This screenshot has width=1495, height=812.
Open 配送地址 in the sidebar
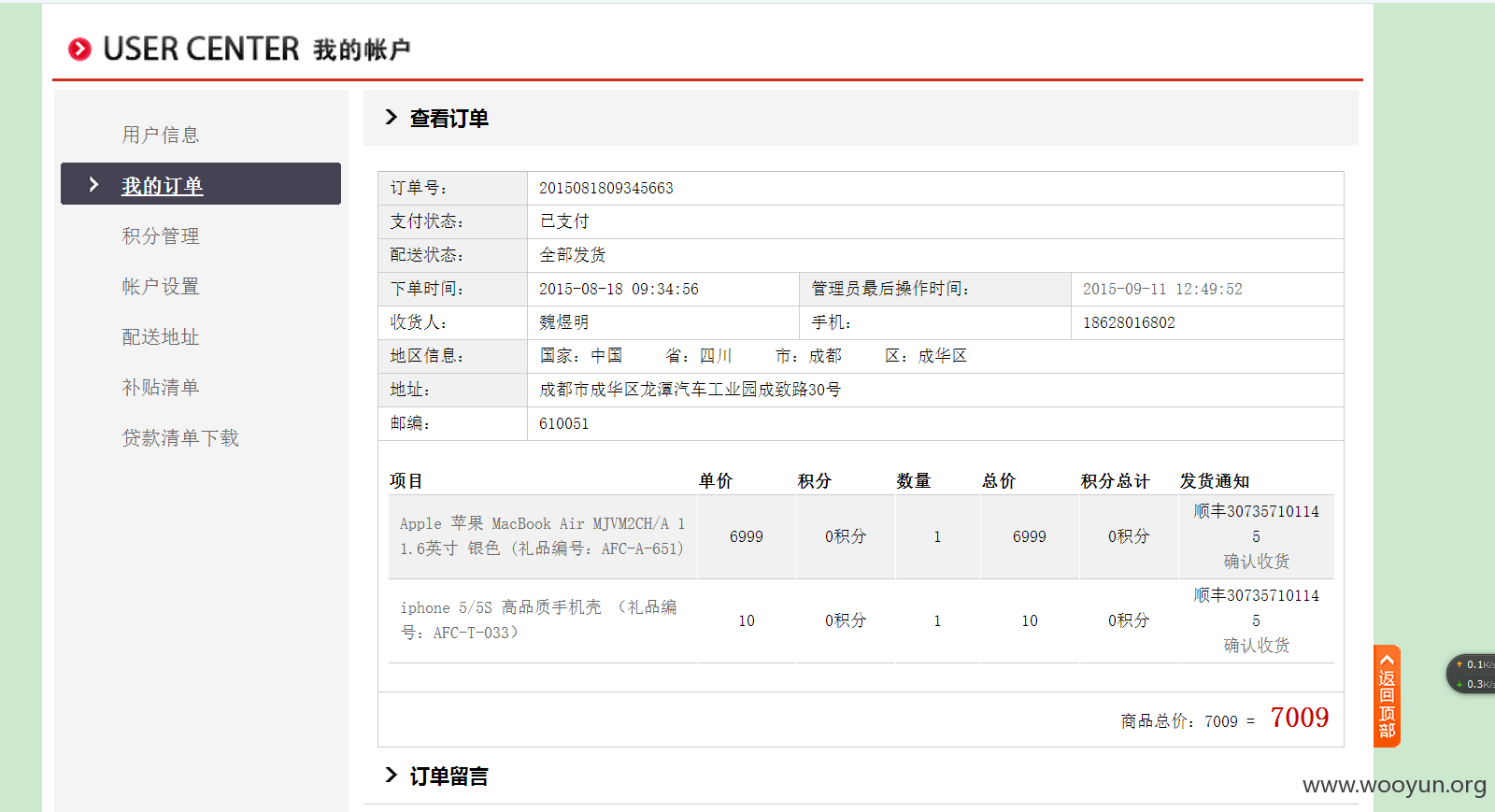click(x=161, y=336)
